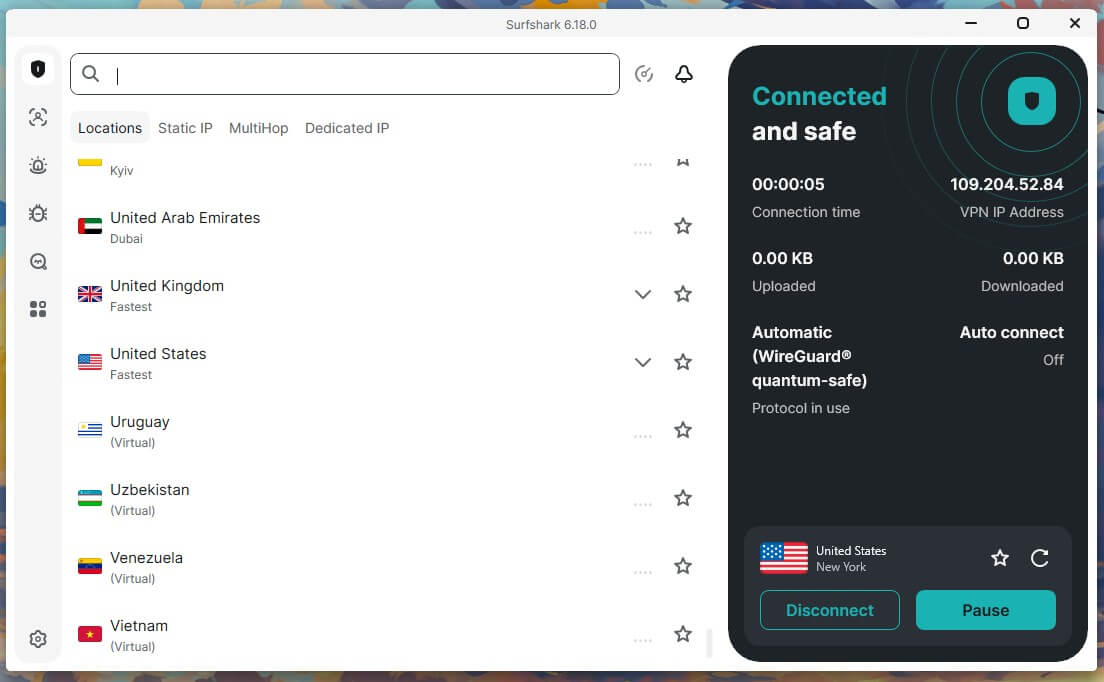The height and width of the screenshot is (682, 1104).
Task: Select Vietnam virtual location
Action: pos(384,635)
